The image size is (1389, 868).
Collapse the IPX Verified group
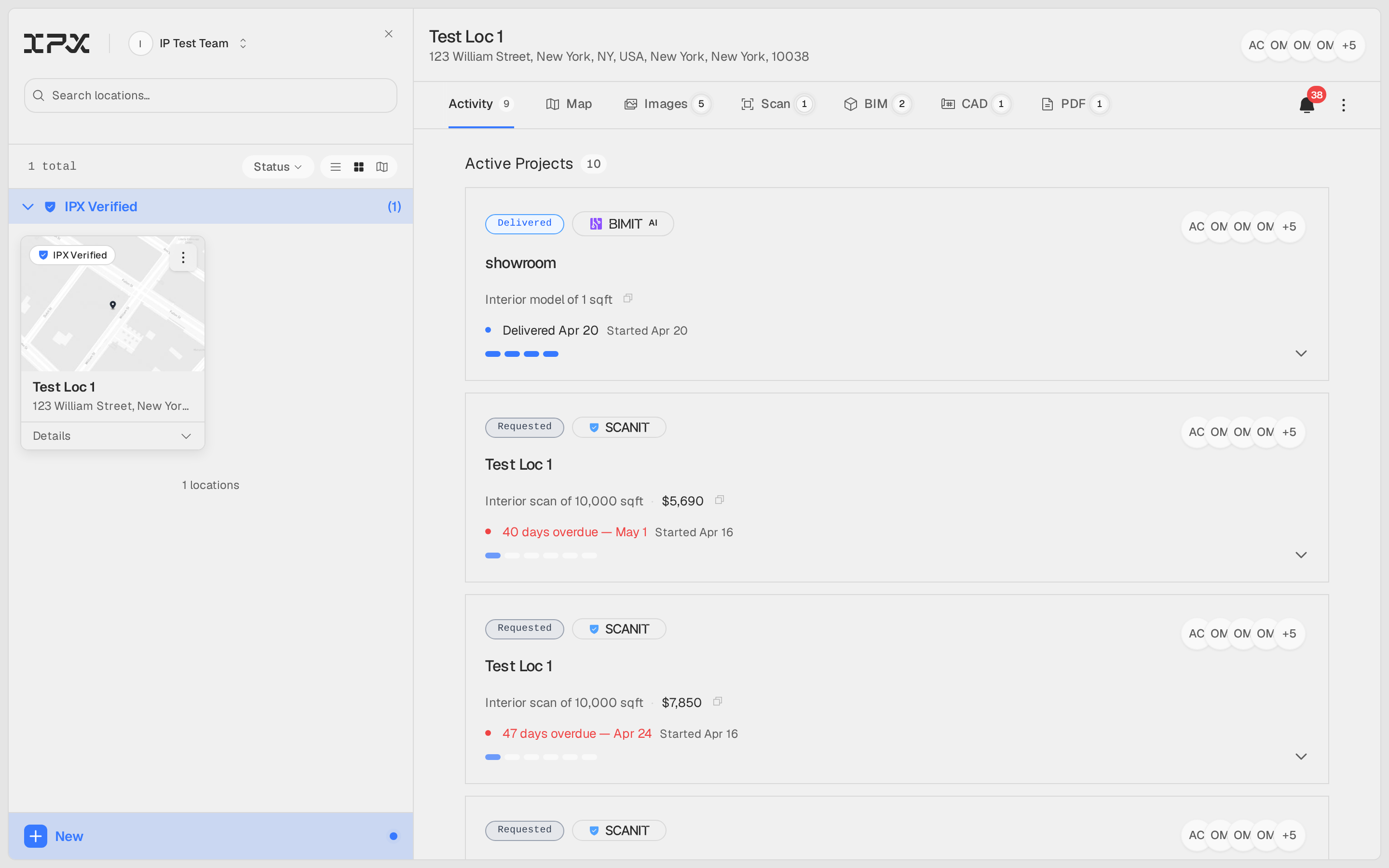click(x=27, y=207)
